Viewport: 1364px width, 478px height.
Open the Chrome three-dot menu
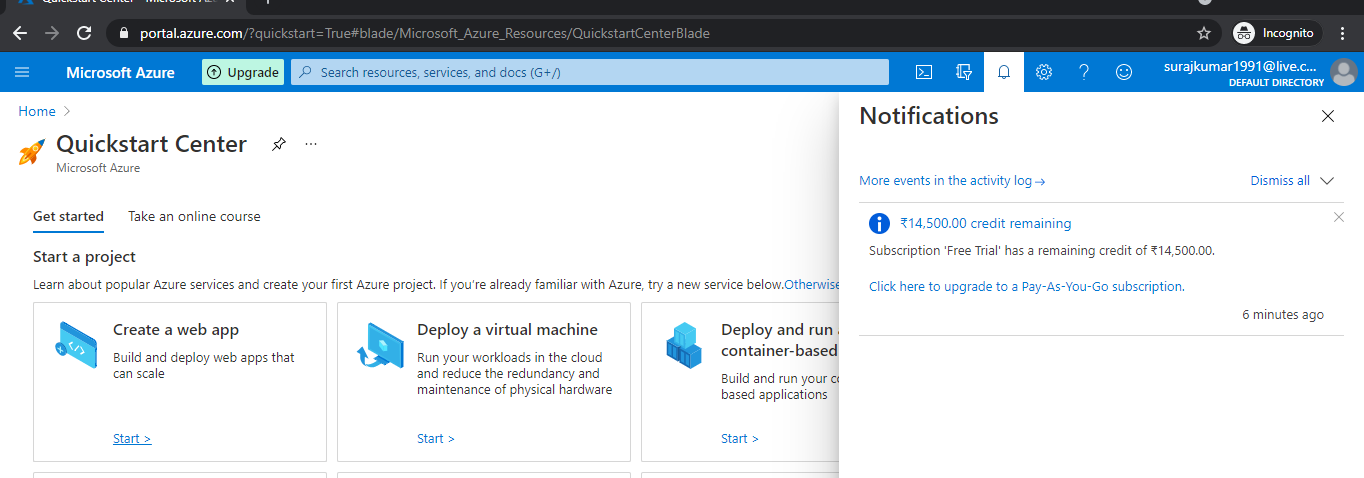click(x=1343, y=33)
